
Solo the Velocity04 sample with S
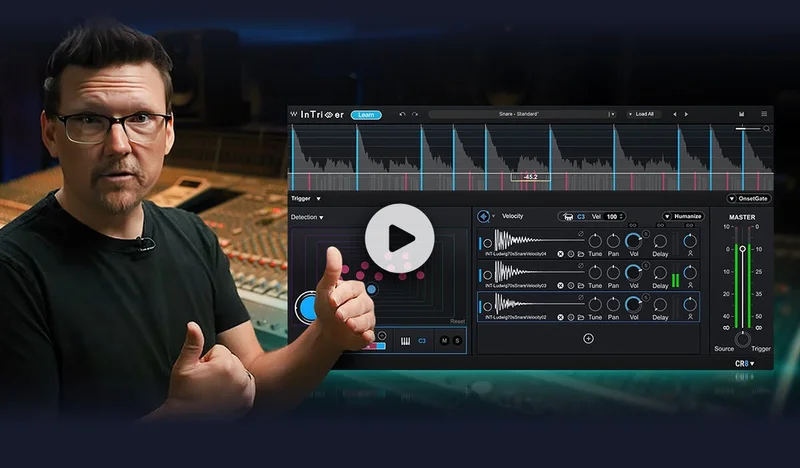[645, 234]
